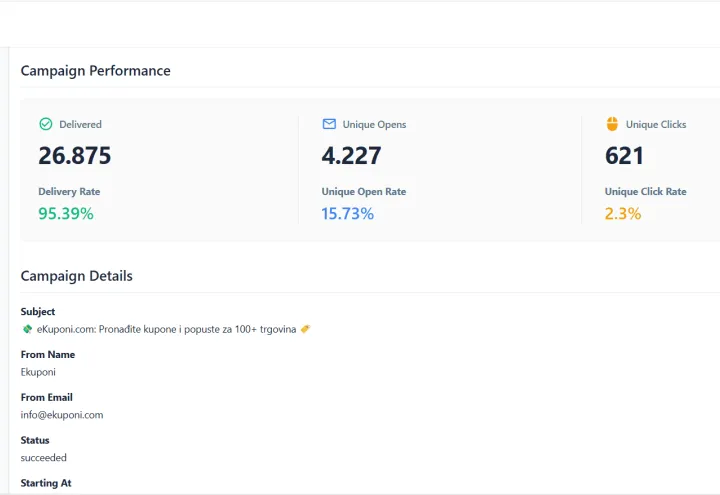This screenshot has height=495, width=720.
Task: Click the From Email label
Action: point(46,397)
